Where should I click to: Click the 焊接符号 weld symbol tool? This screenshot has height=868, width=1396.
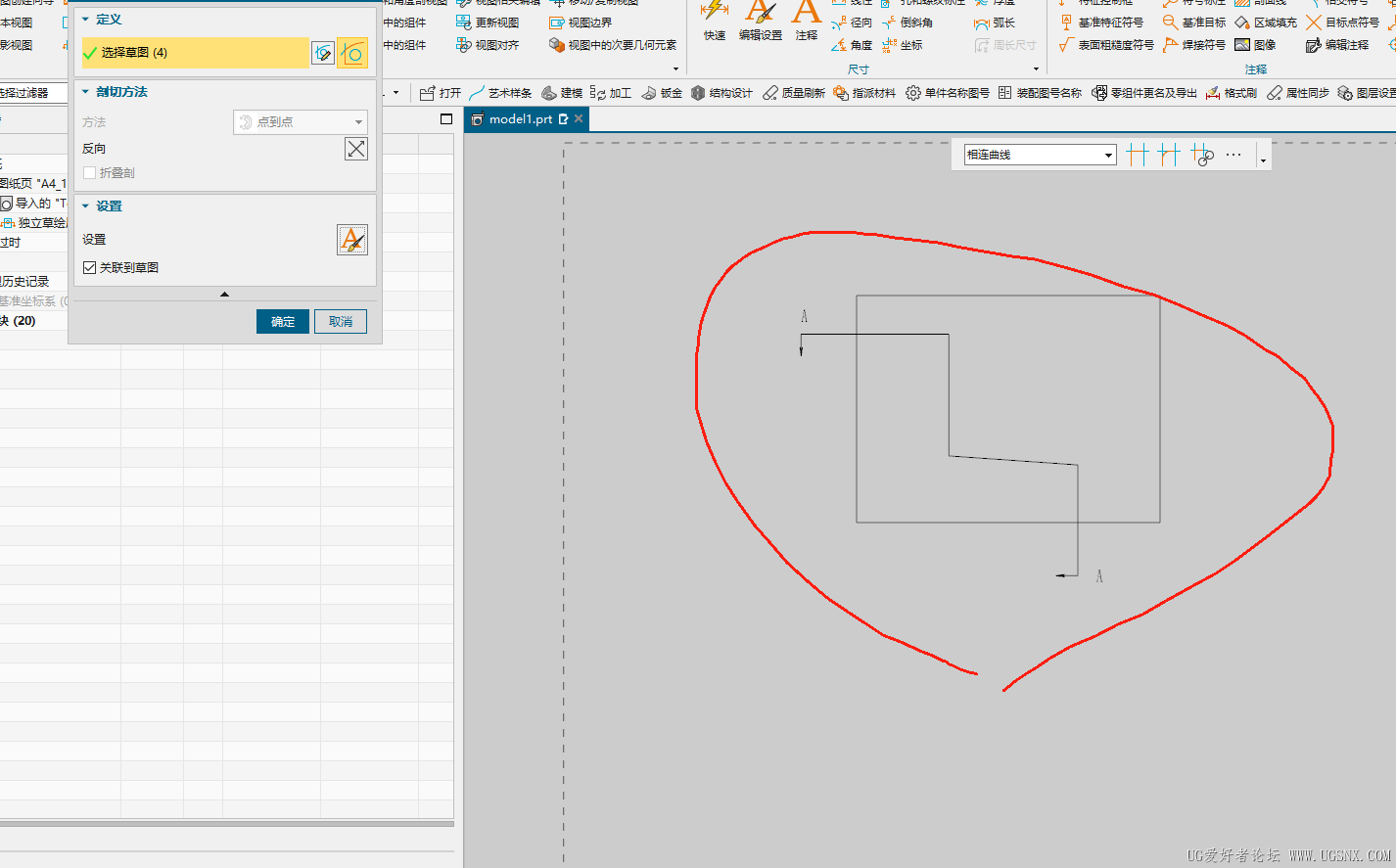point(1194,45)
